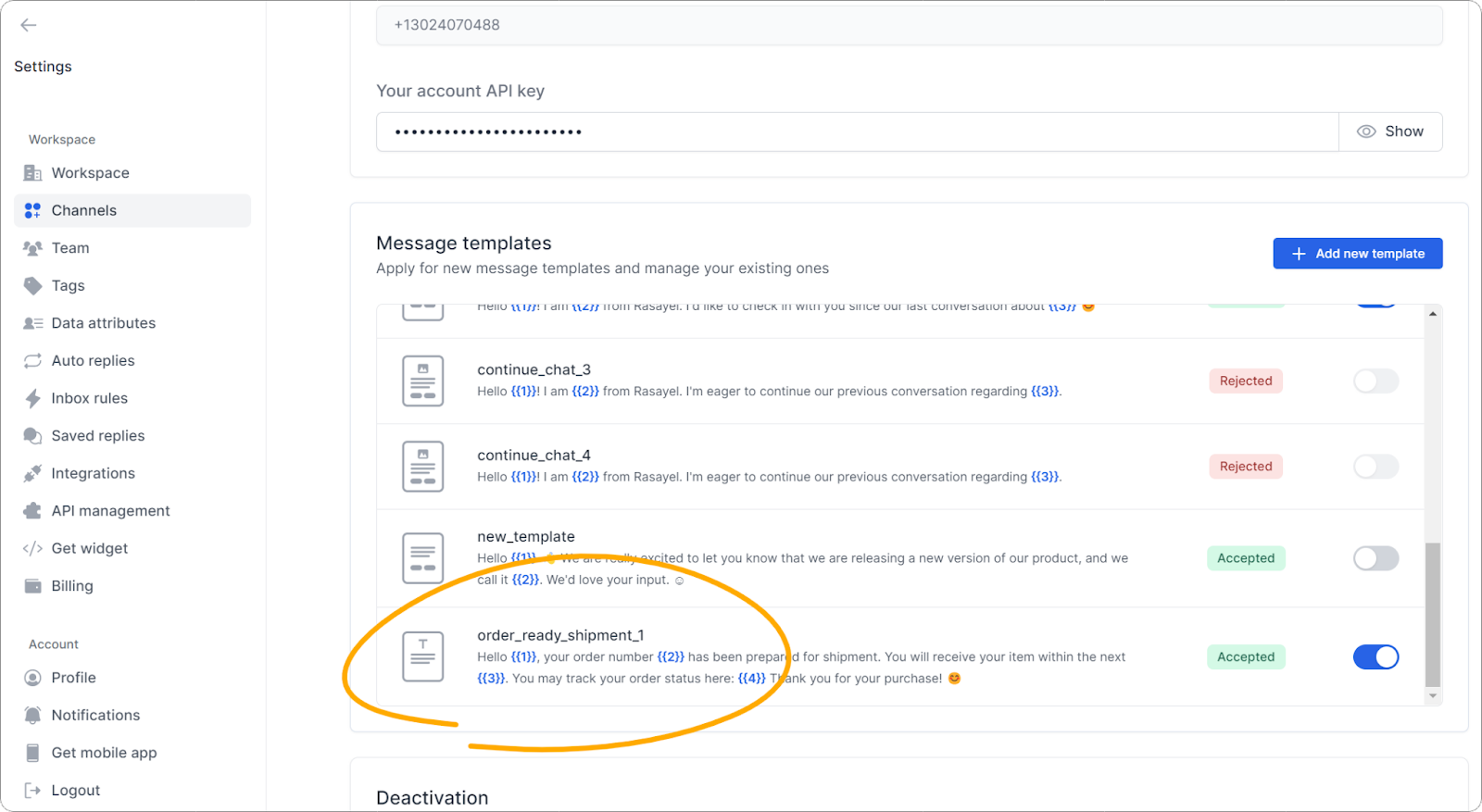Click the Notifications bell icon
The image size is (1482, 812).
[33, 715]
